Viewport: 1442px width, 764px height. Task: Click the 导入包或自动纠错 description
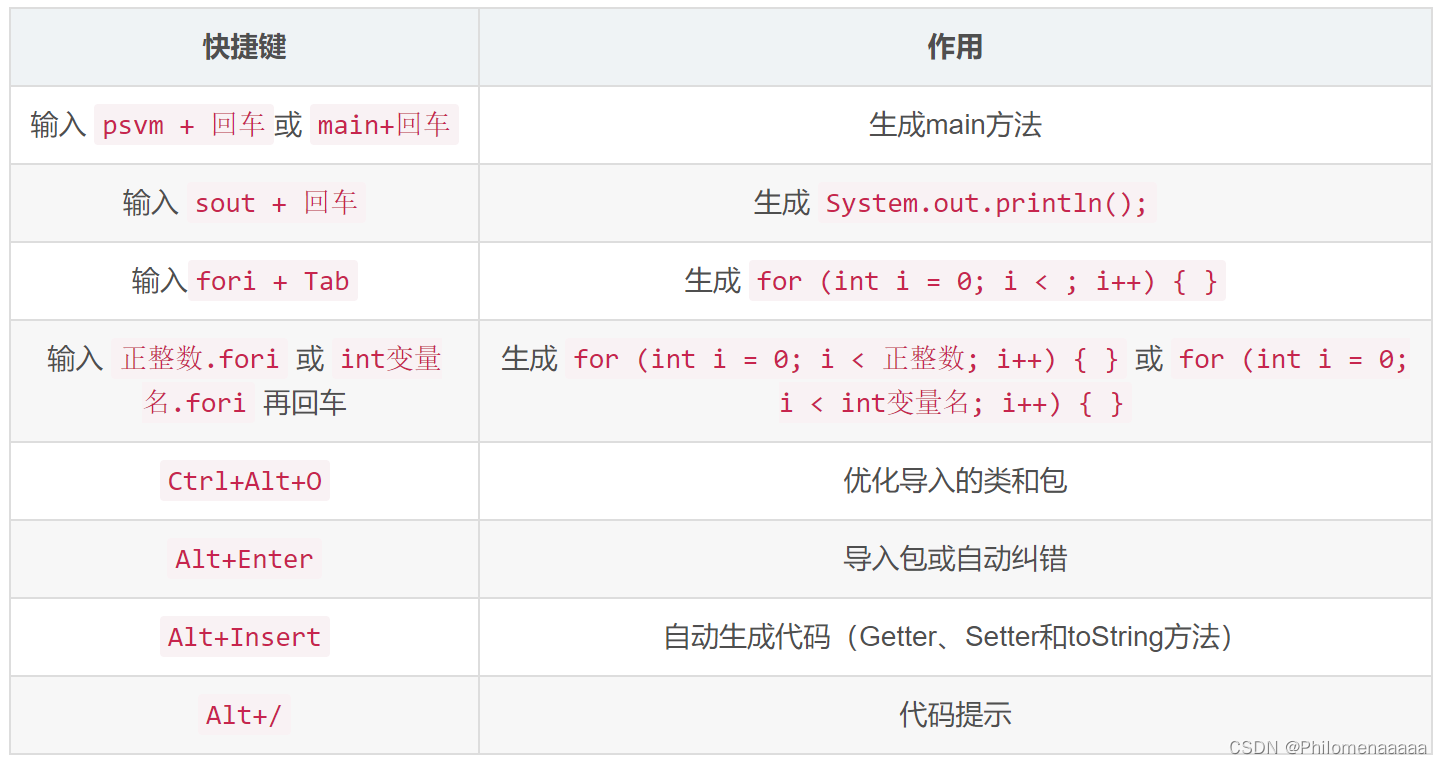[x=955, y=559]
